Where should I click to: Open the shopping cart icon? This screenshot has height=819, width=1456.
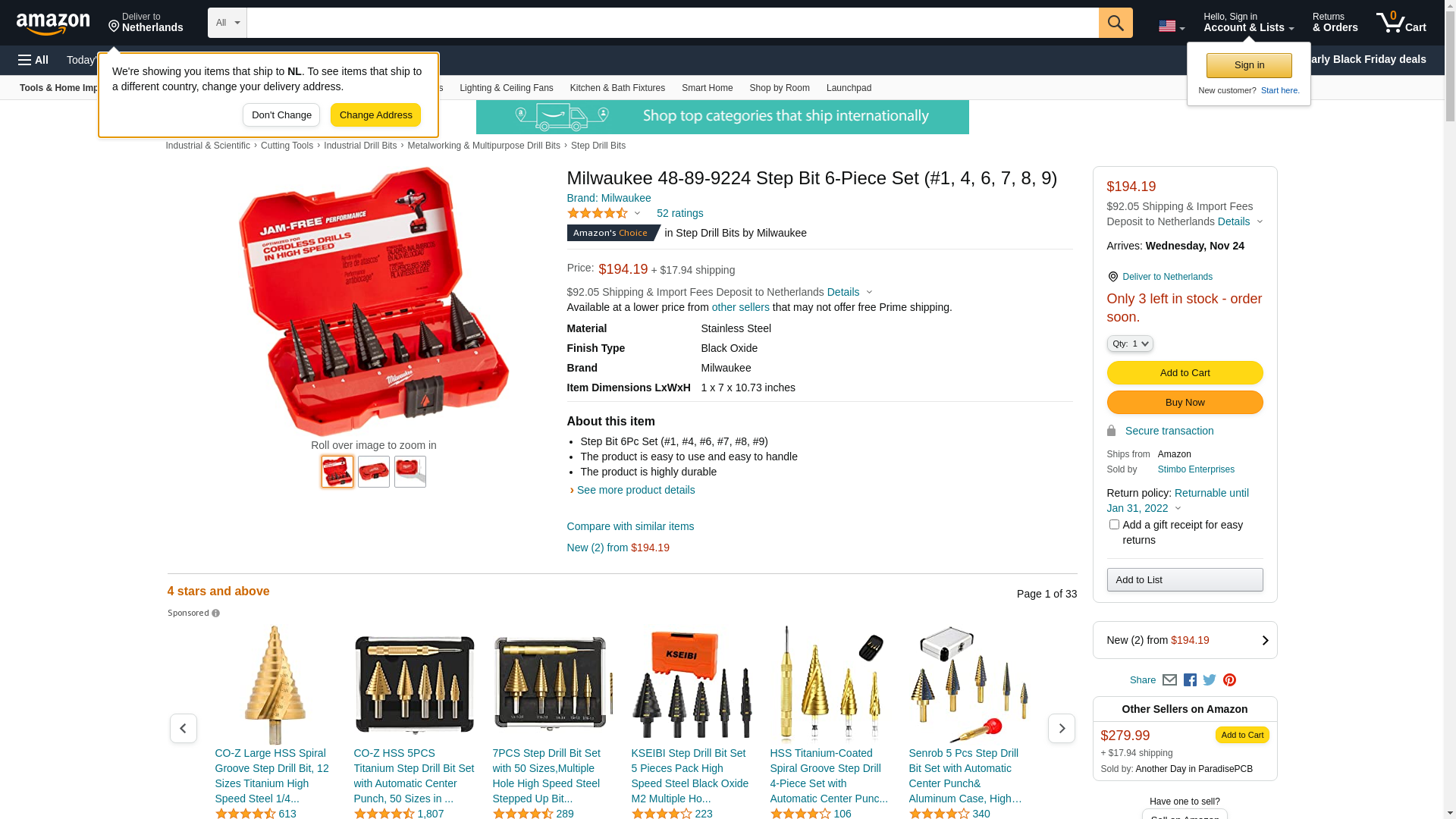point(1401,23)
